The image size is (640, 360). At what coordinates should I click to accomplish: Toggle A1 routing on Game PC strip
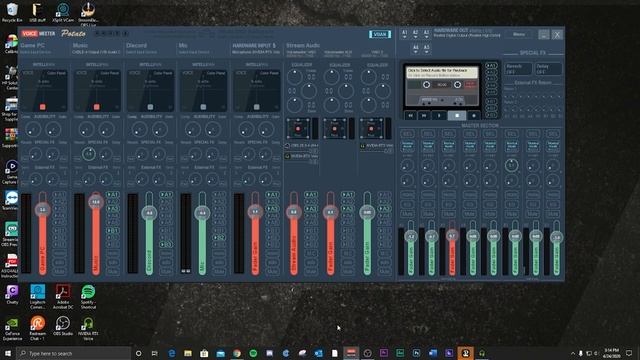click(60, 195)
